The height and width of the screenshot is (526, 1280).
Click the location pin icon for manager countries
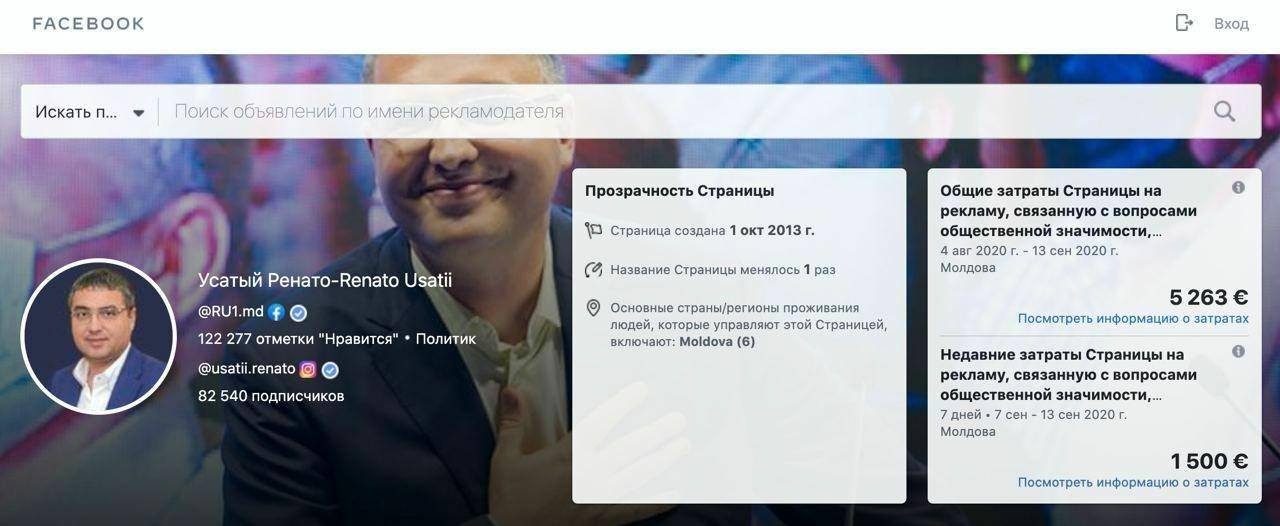point(594,308)
